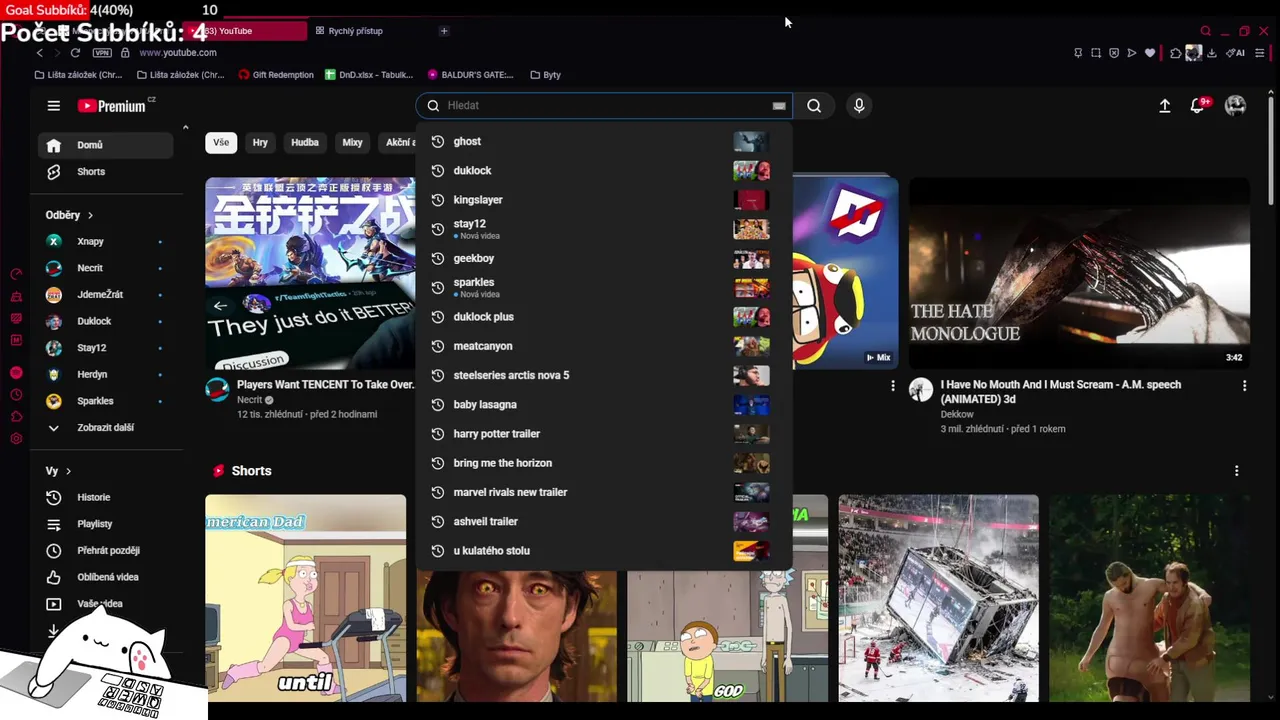Open a new tab with plus button
The height and width of the screenshot is (720, 1280).
click(x=444, y=31)
